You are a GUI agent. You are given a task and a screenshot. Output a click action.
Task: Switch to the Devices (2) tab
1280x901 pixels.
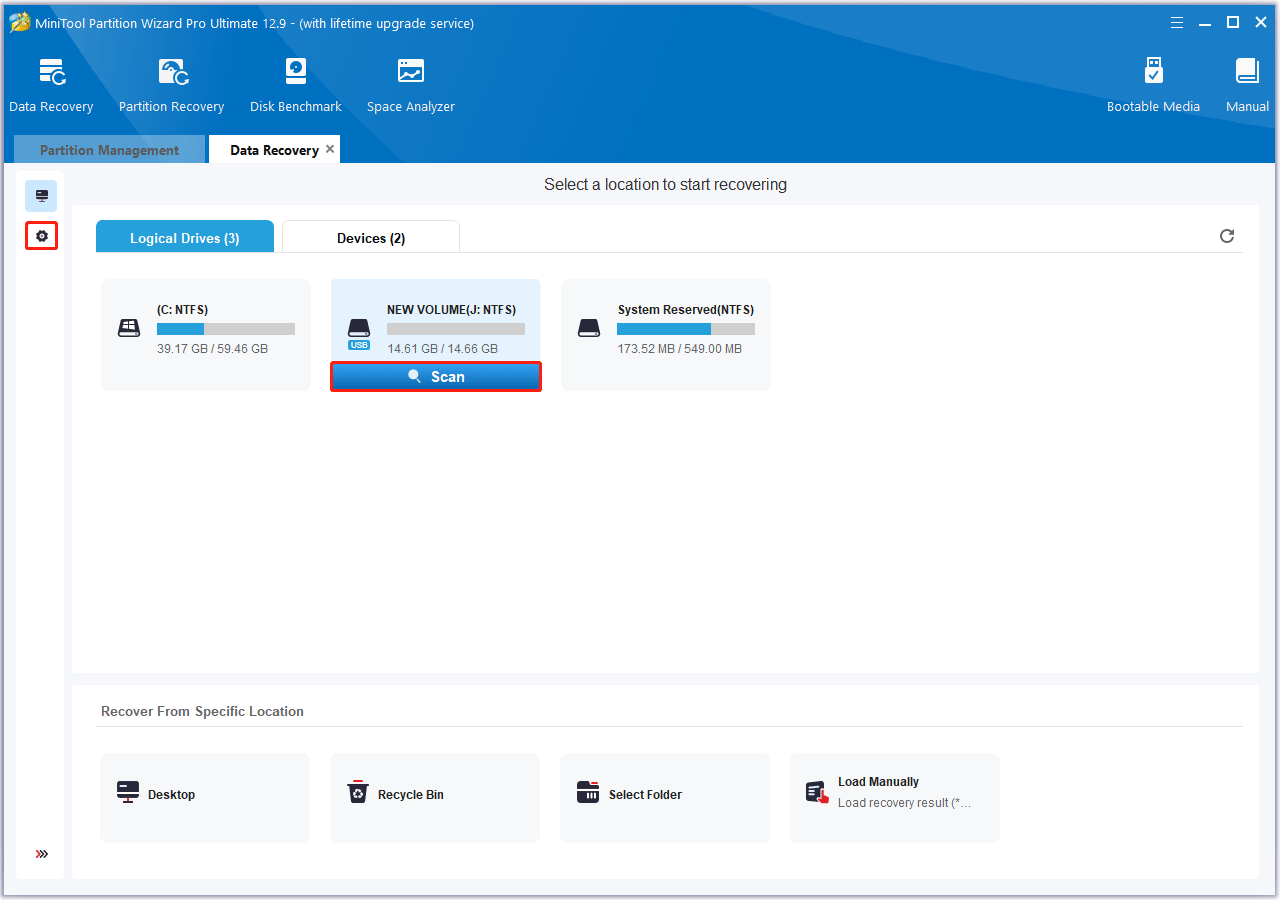[371, 237]
